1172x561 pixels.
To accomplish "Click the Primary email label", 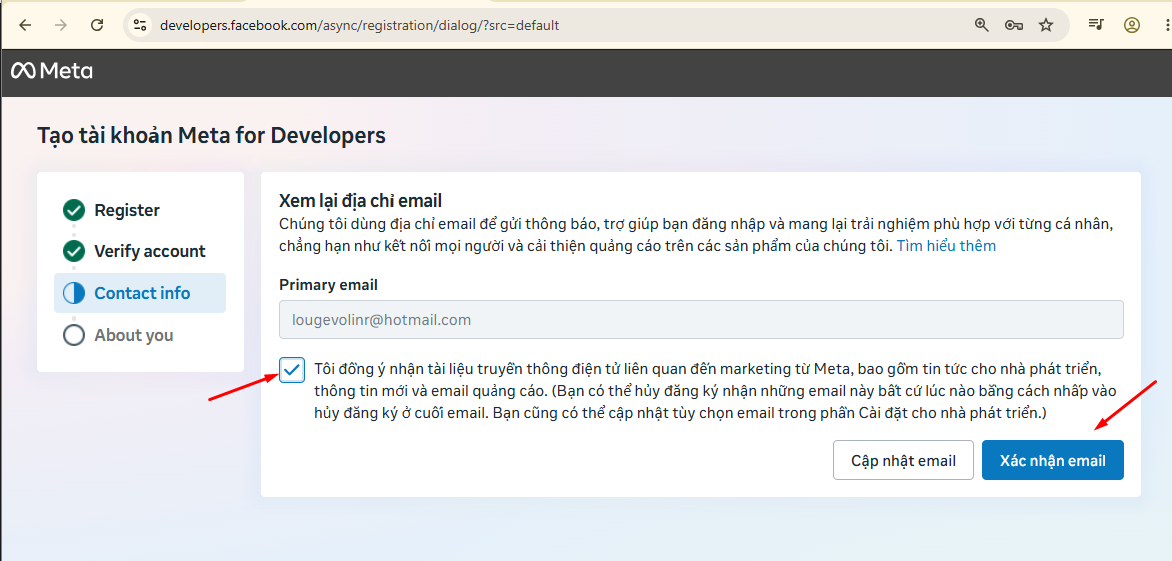I will pyautogui.click(x=328, y=285).
